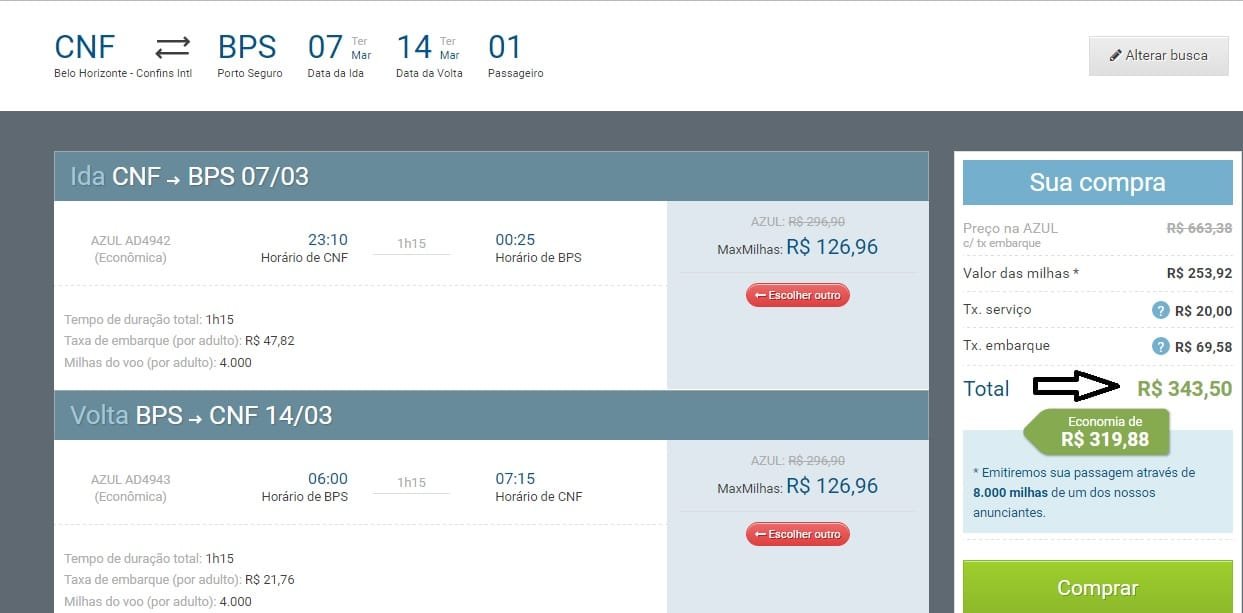Image resolution: width=1243 pixels, height=613 pixels.
Task: Choose another outbound flight with Escolher outro
Action: coord(798,295)
